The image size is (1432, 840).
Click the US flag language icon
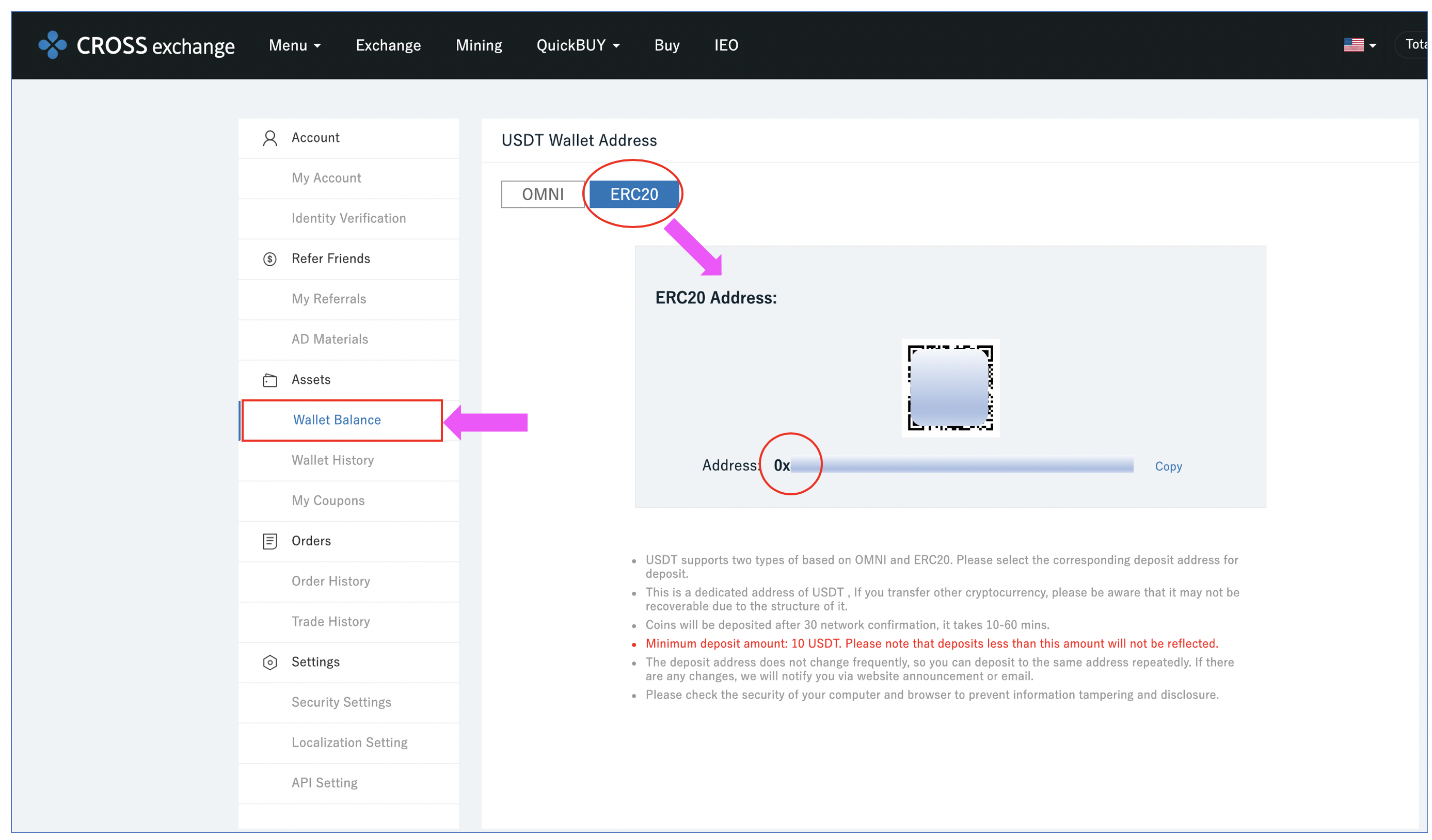(x=1353, y=45)
